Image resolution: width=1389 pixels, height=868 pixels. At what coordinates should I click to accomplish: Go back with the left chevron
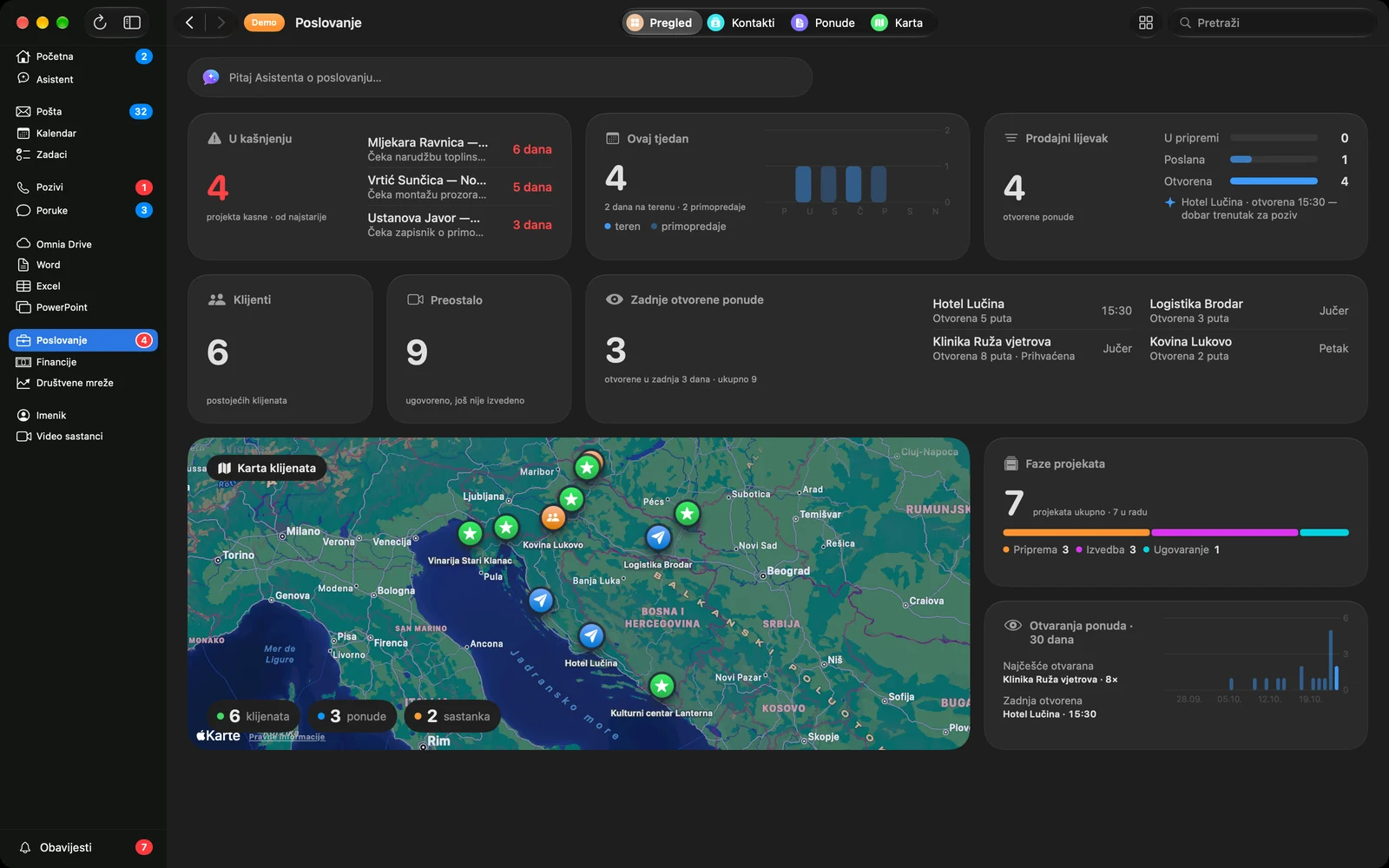point(189,23)
